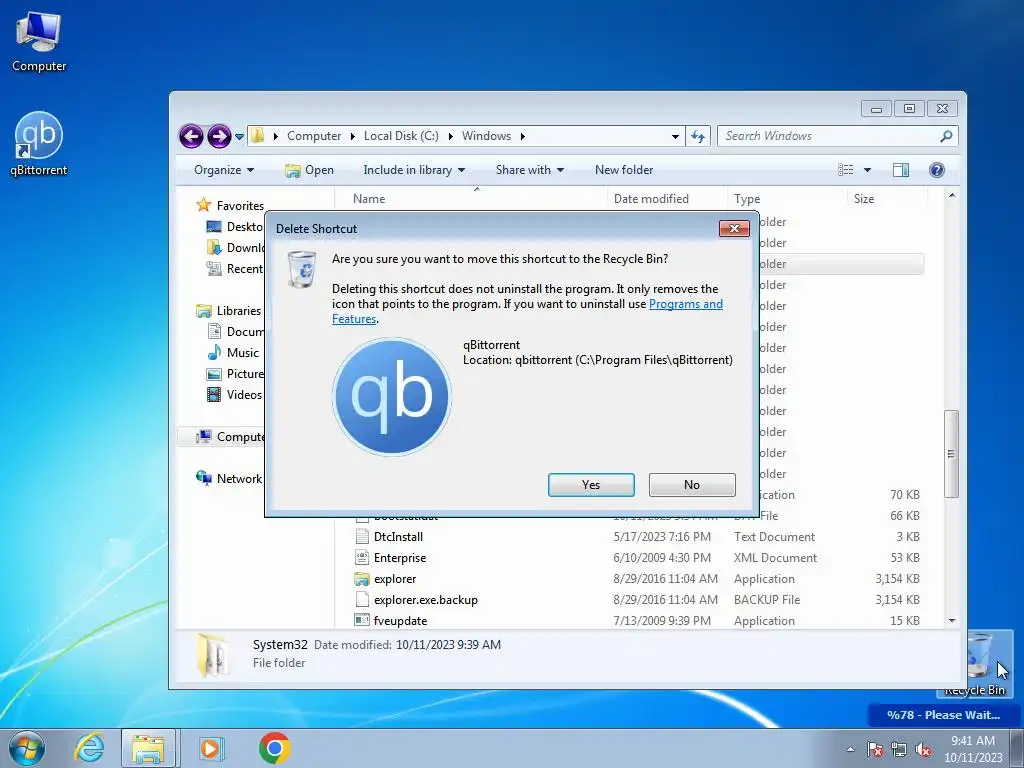Click Local Disk (C:) breadcrumb
Image resolution: width=1024 pixels, height=768 pixels.
(401, 136)
